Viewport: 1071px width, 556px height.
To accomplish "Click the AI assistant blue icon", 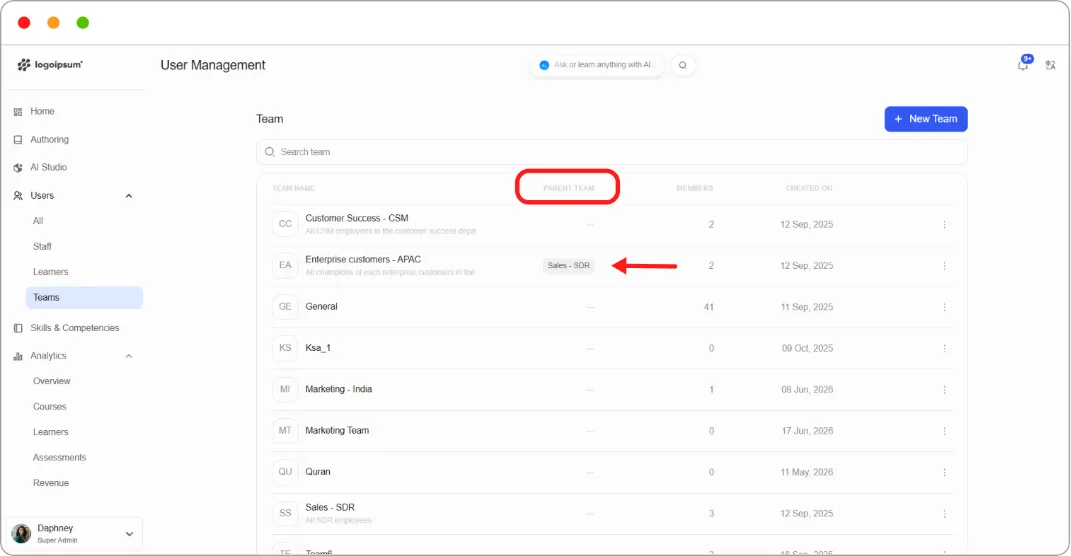I will coord(544,65).
